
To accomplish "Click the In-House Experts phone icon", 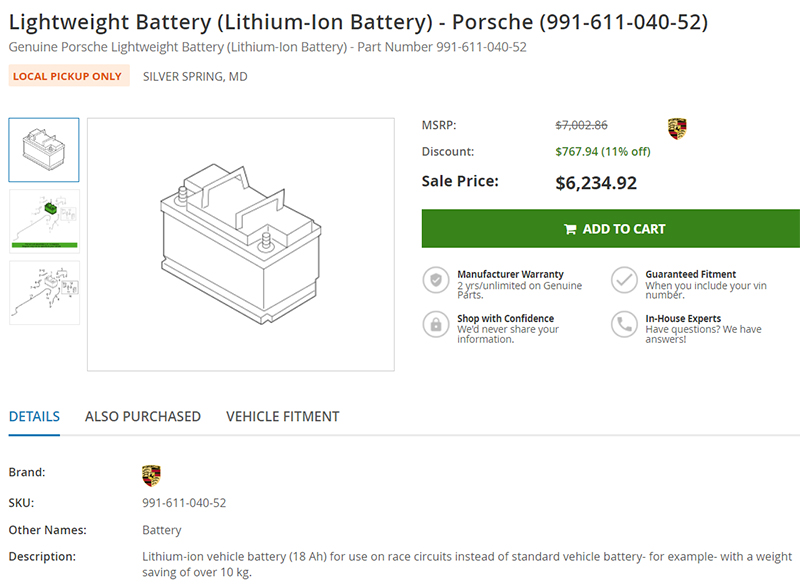I will [x=624, y=325].
